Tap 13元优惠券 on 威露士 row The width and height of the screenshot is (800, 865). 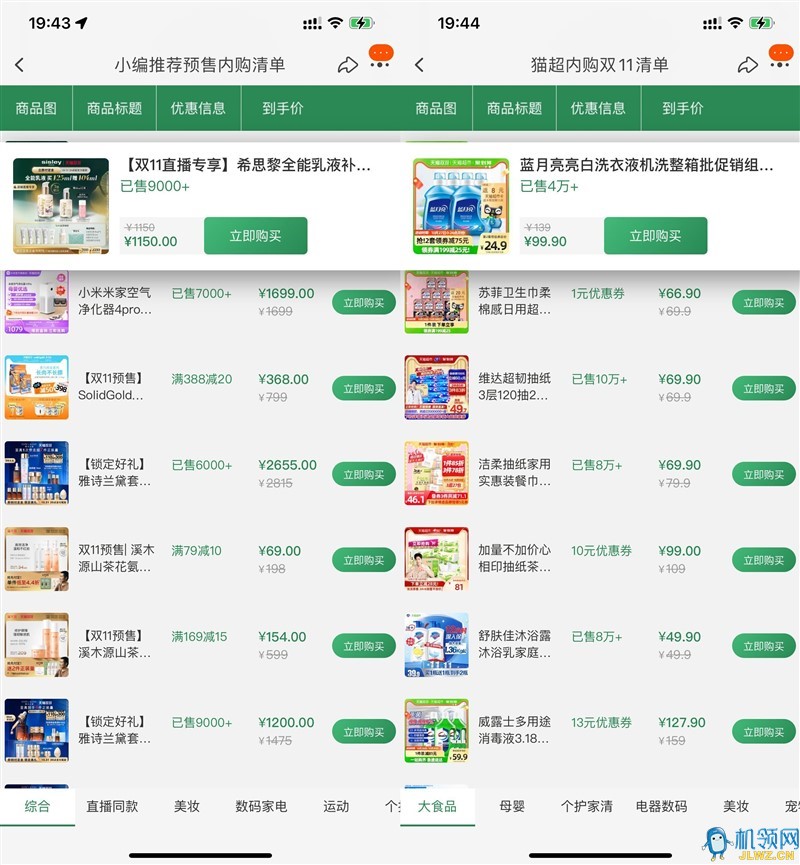point(601,723)
